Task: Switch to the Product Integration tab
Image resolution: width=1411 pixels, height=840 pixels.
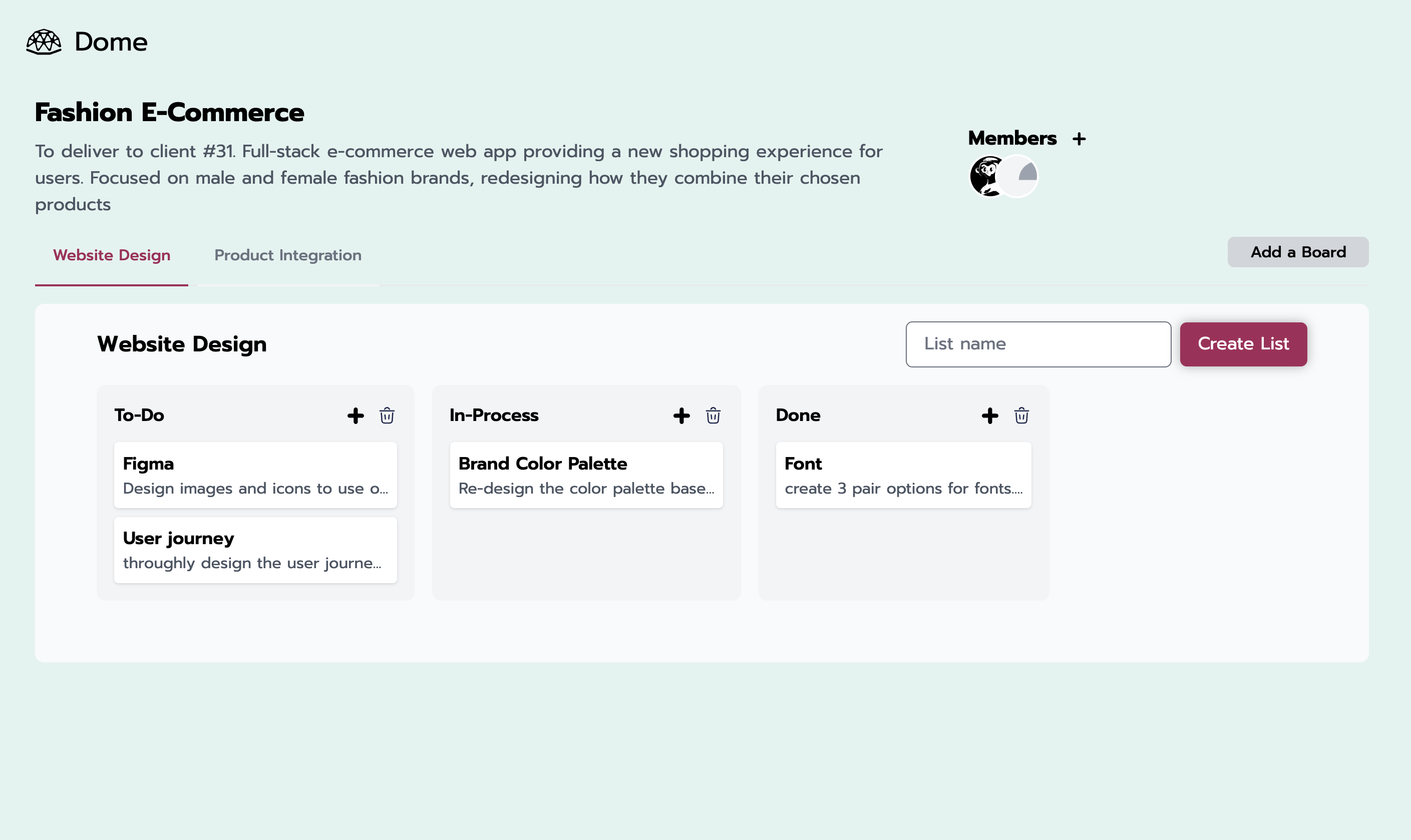Action: [x=287, y=255]
